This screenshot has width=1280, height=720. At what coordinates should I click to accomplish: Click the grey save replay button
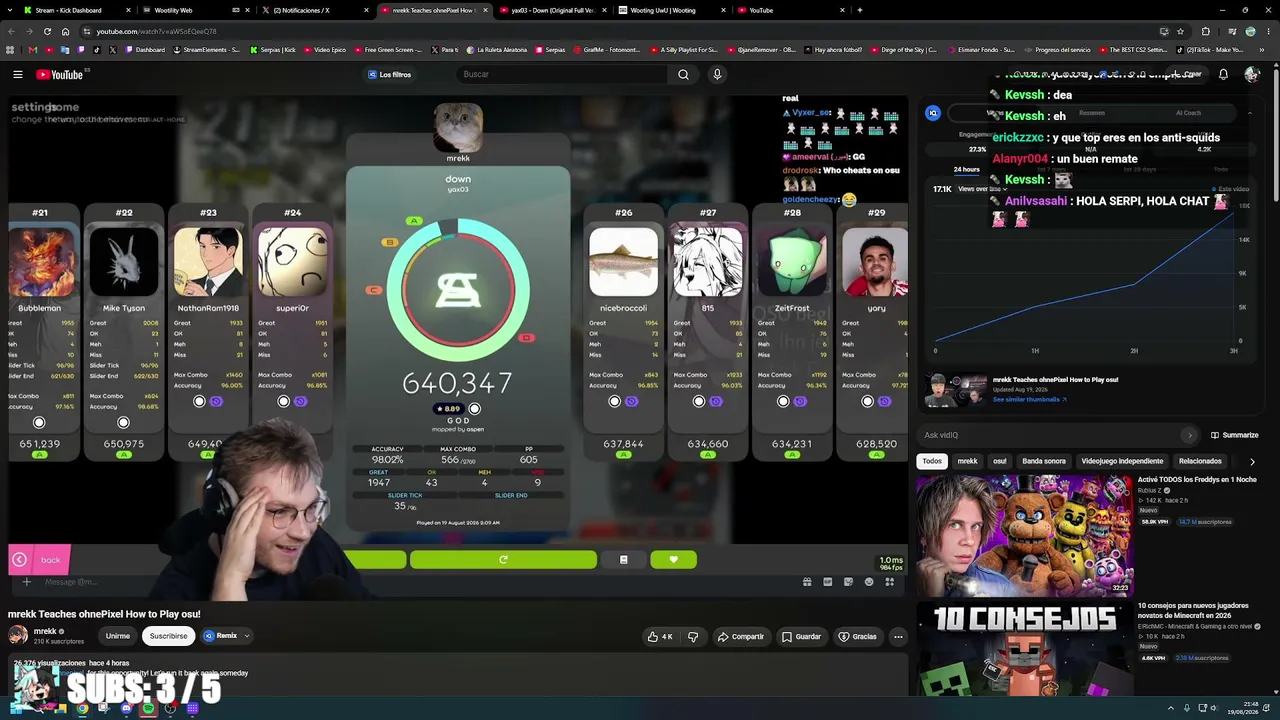(x=623, y=560)
